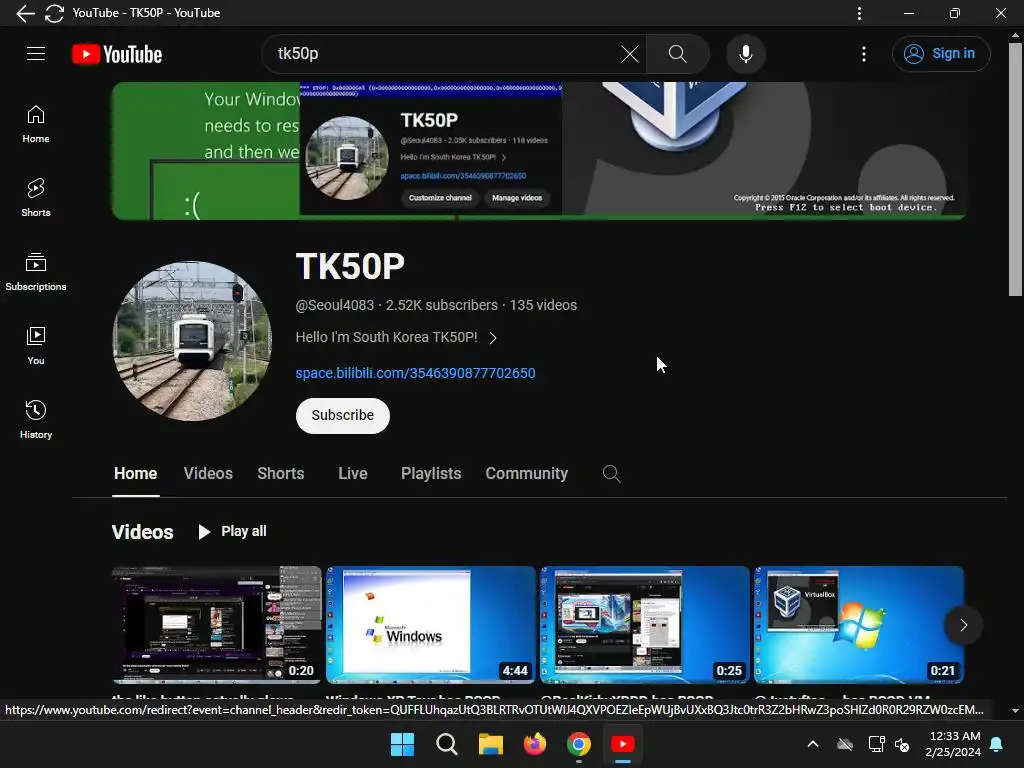The image size is (1024, 768).
Task: Open Windows taskbar Search
Action: pos(447,744)
